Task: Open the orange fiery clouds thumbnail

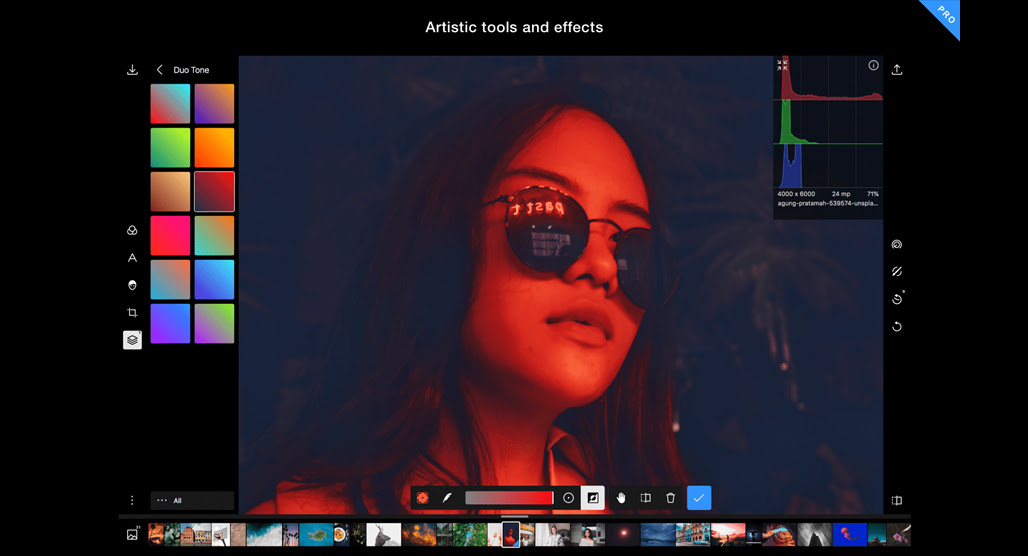Action: pos(419,535)
